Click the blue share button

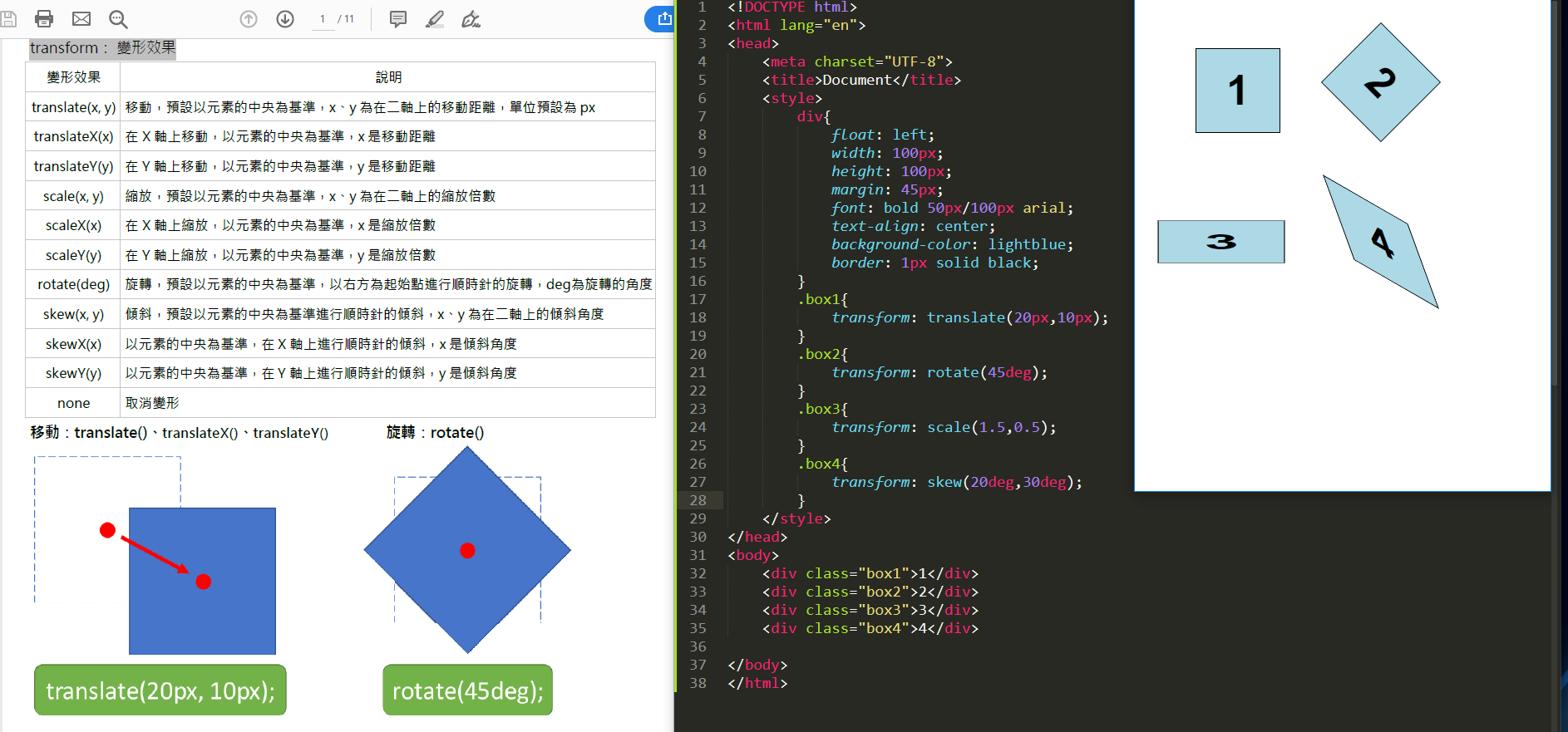coord(662,19)
